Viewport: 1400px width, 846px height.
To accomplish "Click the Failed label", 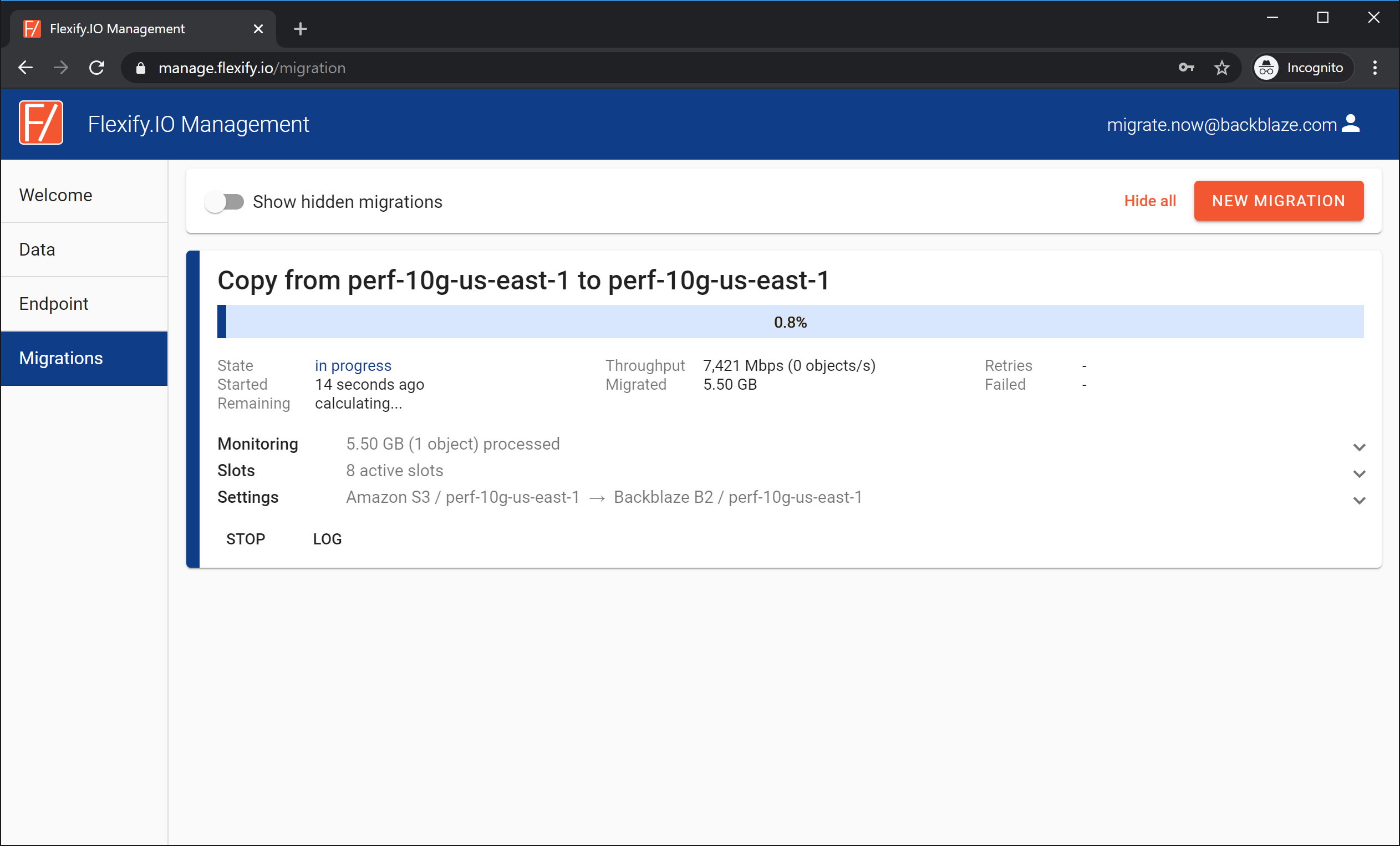I will point(1005,385).
